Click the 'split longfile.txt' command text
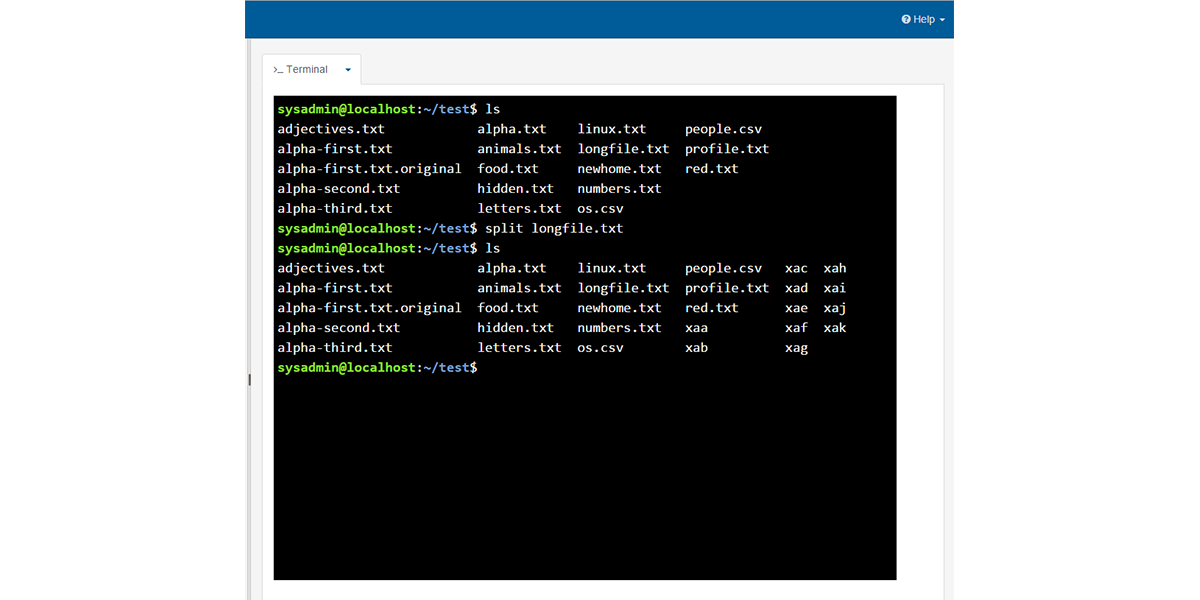 (x=554, y=228)
